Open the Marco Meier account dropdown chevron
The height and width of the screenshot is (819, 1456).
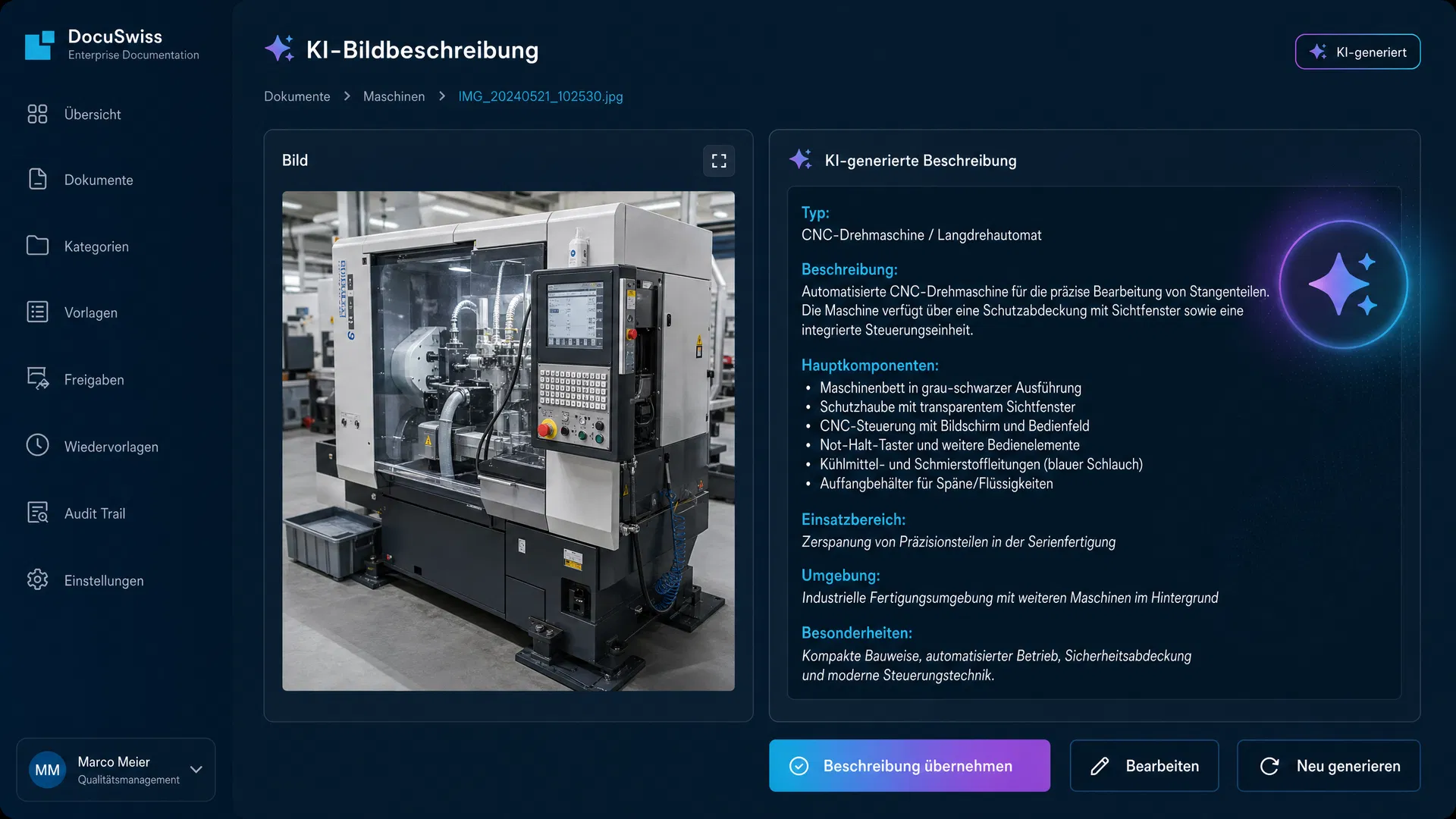196,769
